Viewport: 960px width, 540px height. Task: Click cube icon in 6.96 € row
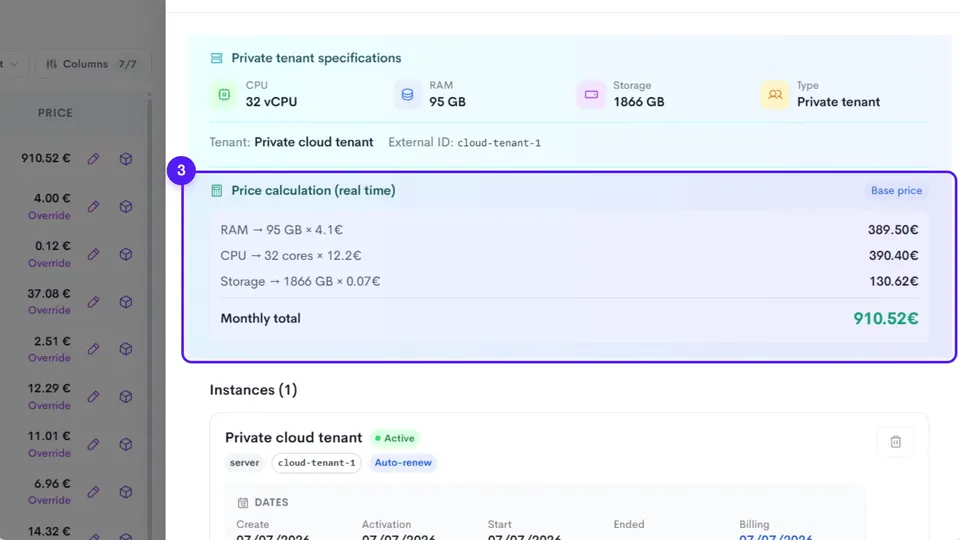pos(126,492)
